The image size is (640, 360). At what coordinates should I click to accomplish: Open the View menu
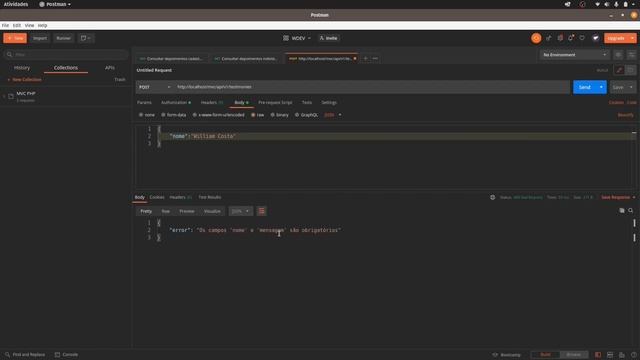(x=29, y=25)
